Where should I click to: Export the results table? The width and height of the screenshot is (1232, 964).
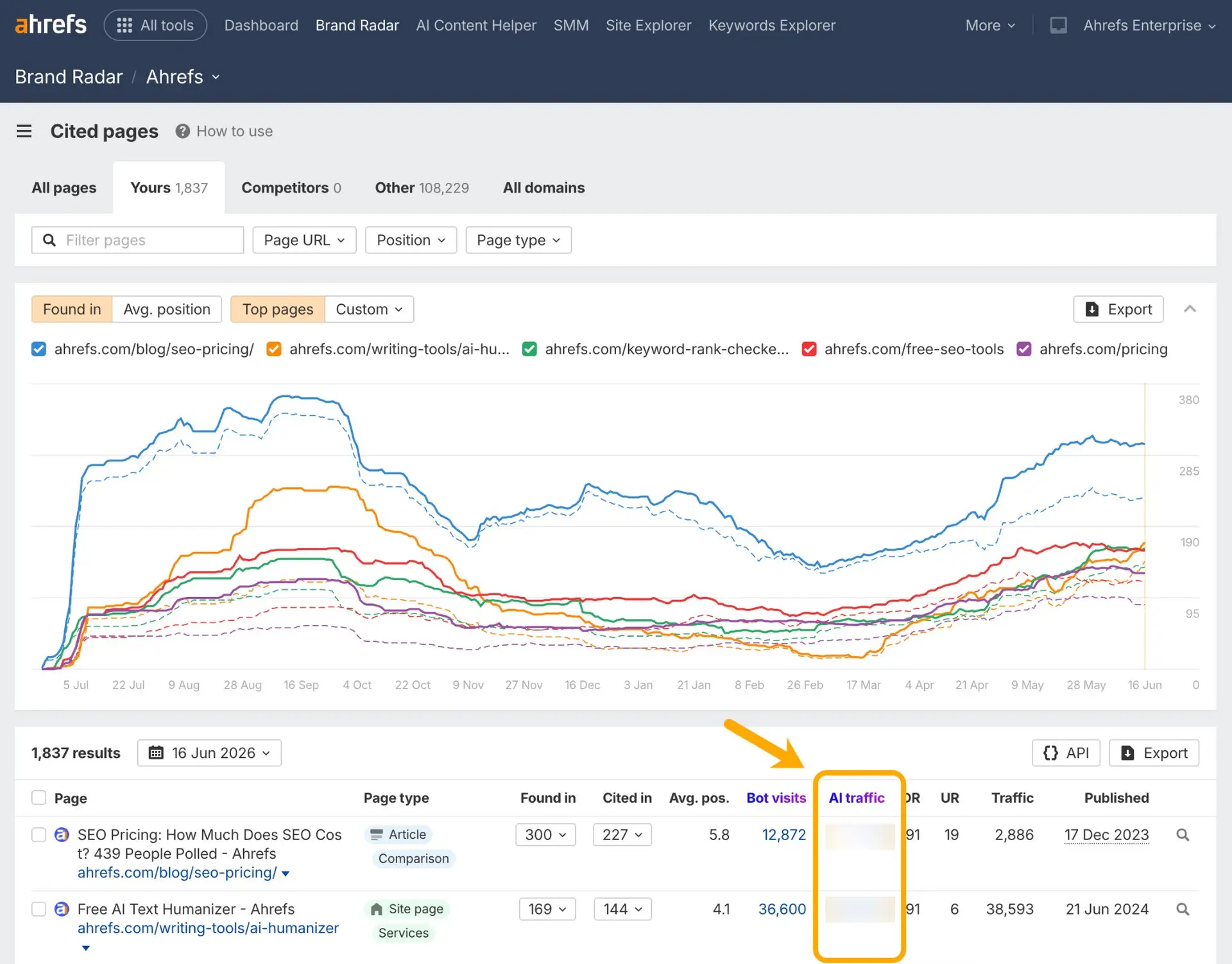1154,753
